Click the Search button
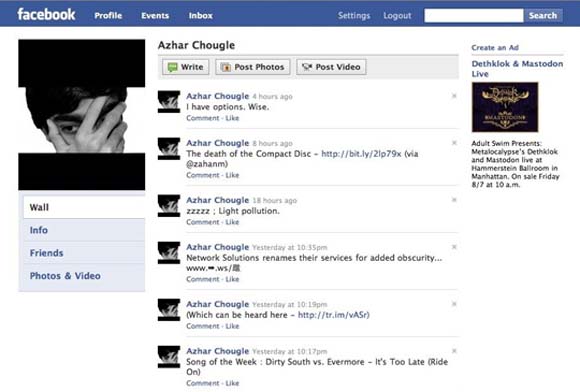This screenshot has width=580, height=392. (x=543, y=16)
